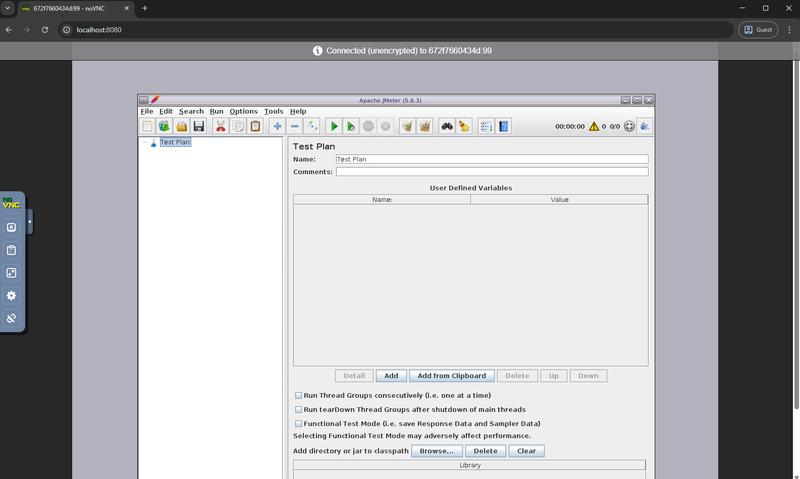Click the Test Plan Name input field
Viewport: 800px width, 479px height.
(492, 159)
